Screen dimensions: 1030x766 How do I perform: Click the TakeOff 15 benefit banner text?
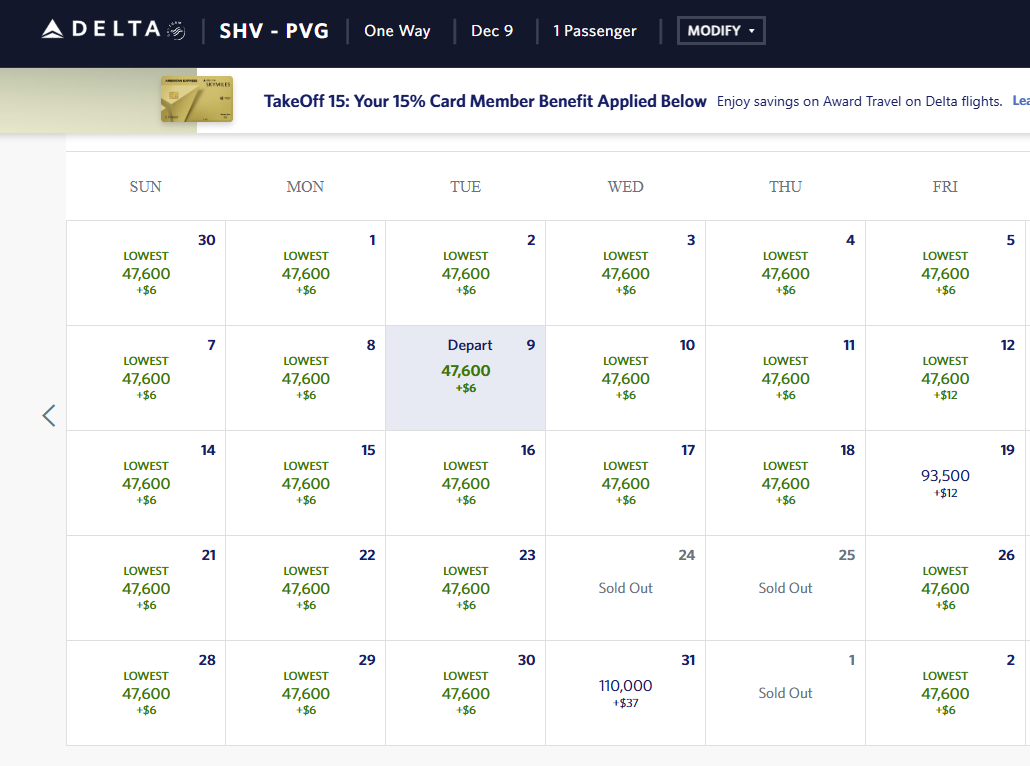pos(485,101)
